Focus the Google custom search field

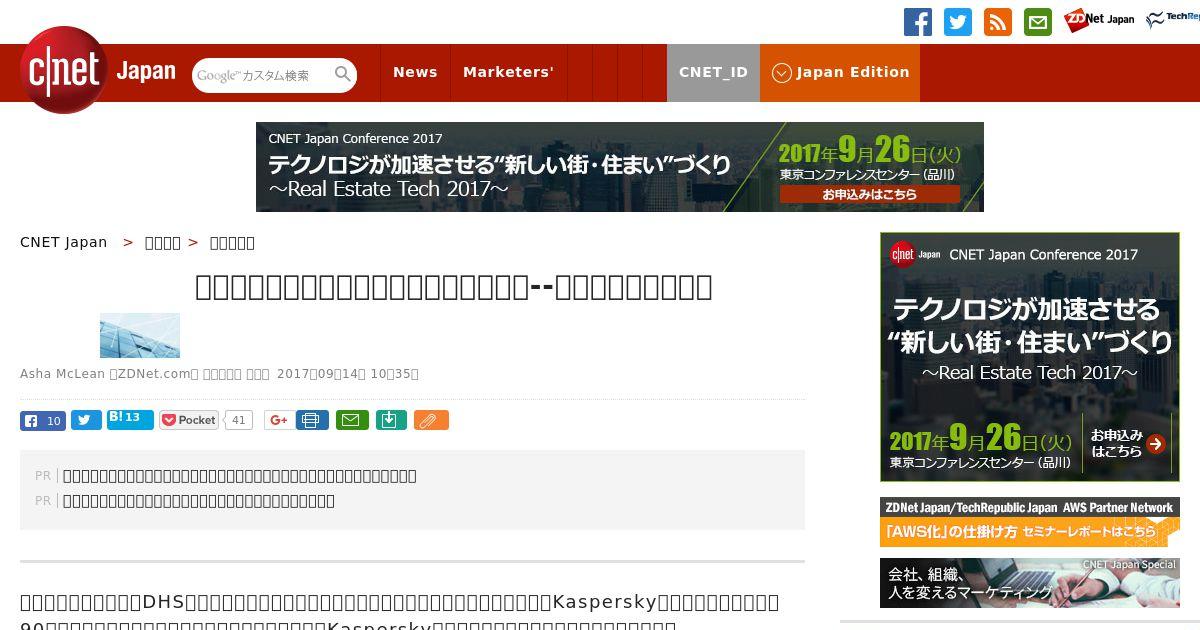point(262,75)
